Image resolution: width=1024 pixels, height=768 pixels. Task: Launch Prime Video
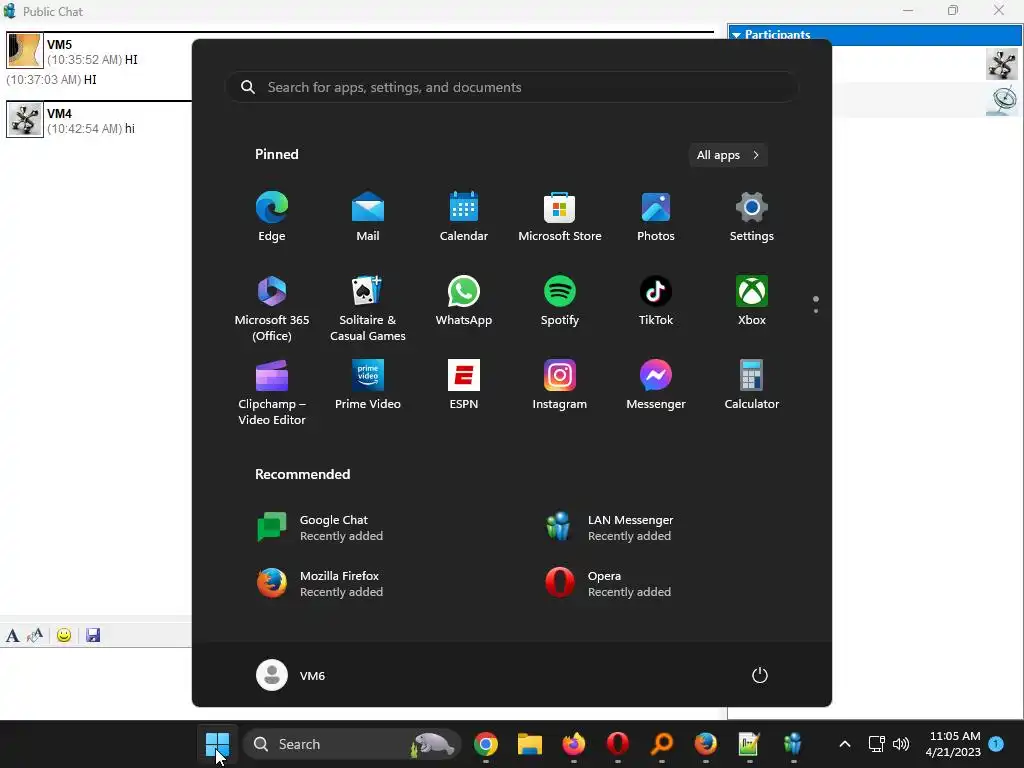[368, 384]
